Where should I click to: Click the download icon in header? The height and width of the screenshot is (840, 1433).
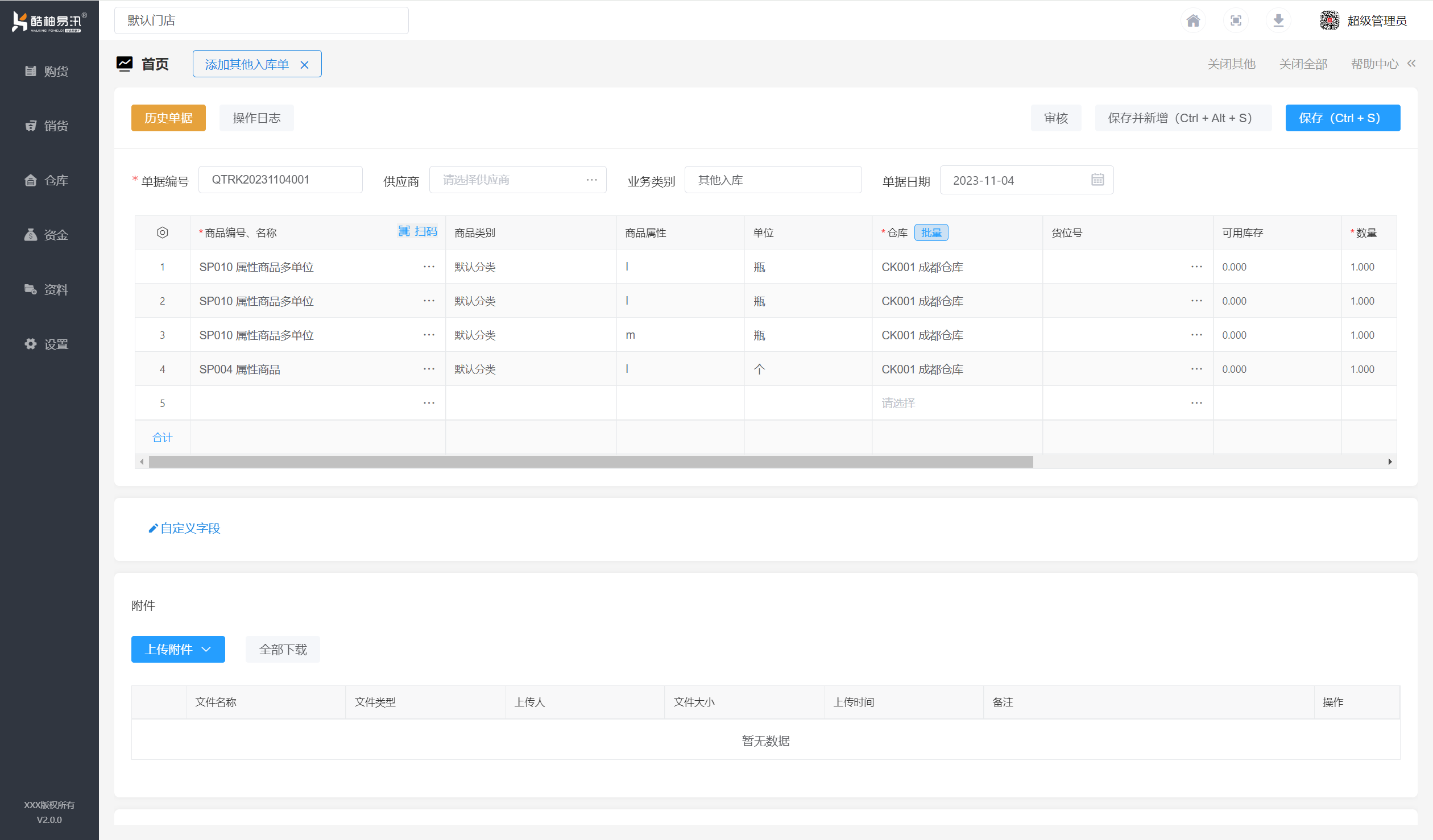tap(1278, 21)
